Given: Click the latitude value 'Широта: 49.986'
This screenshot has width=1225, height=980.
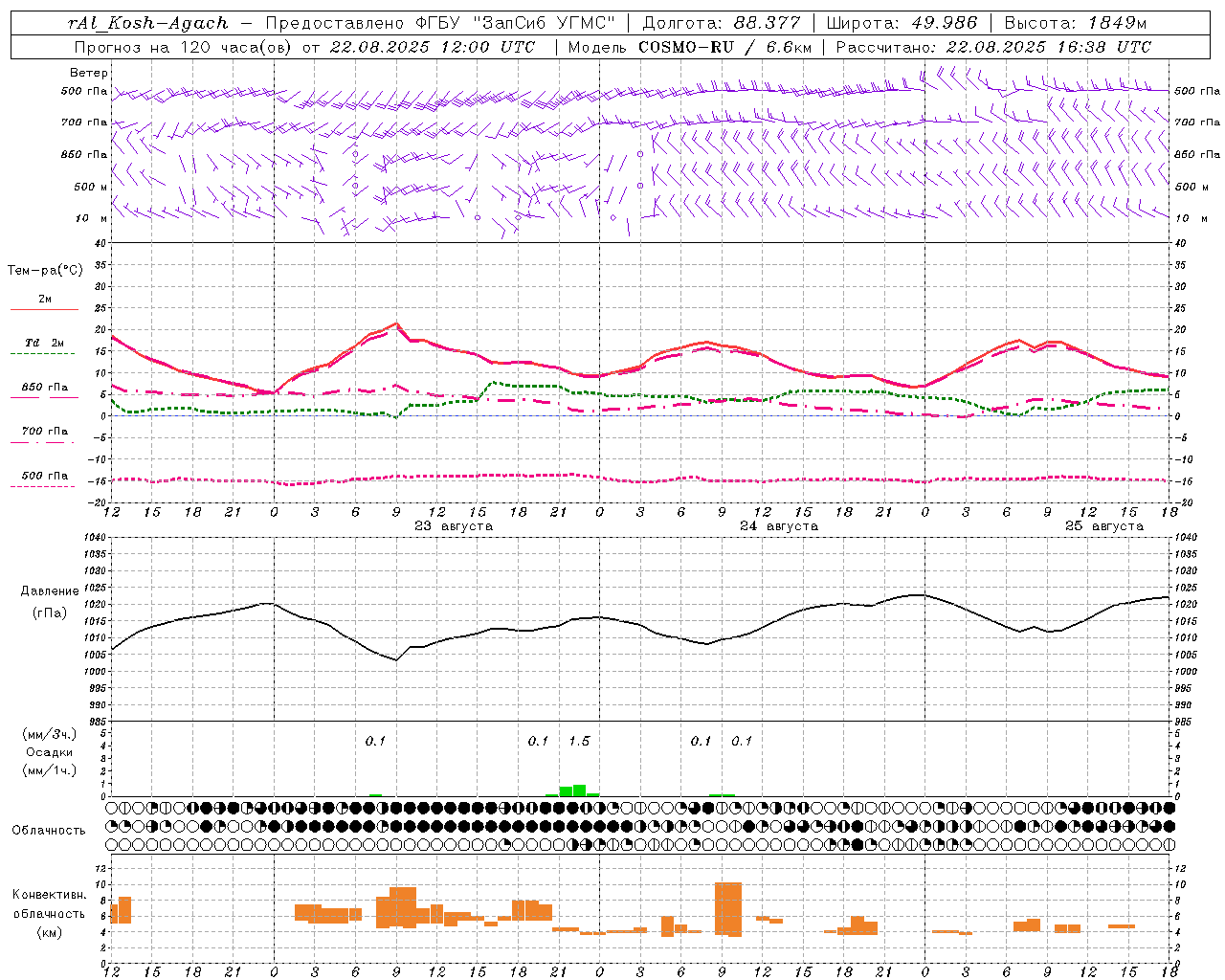Looking at the screenshot, I should click(x=902, y=23).
